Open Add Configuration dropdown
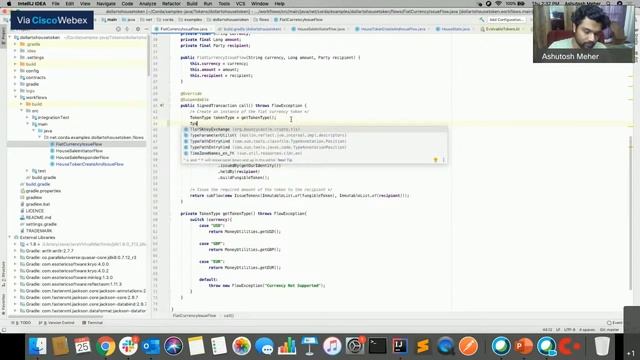The width and height of the screenshot is (640, 360). [x=506, y=20]
